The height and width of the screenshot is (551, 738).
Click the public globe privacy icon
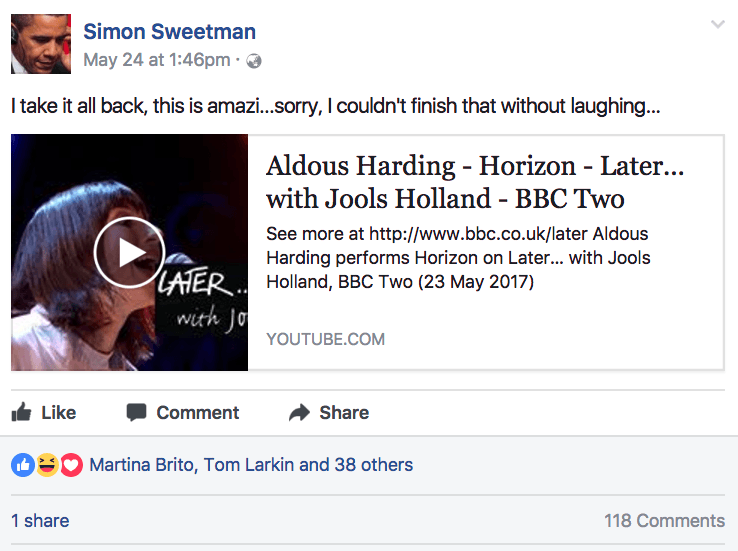coord(254,61)
